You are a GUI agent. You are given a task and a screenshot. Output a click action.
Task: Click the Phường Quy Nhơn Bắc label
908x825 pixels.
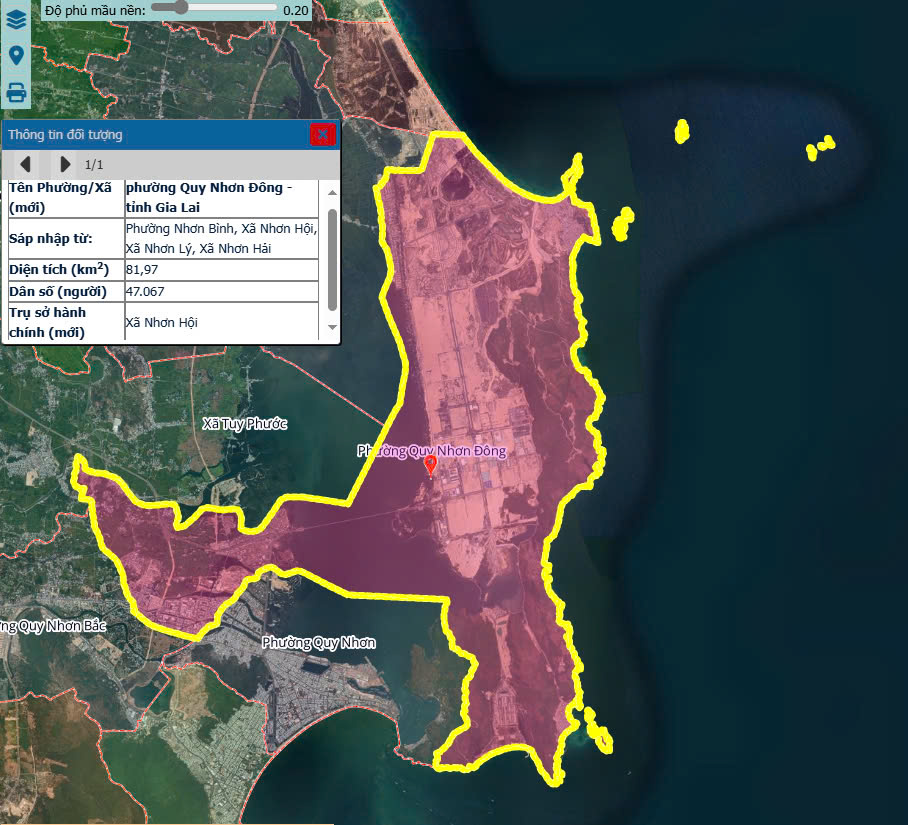point(50,626)
